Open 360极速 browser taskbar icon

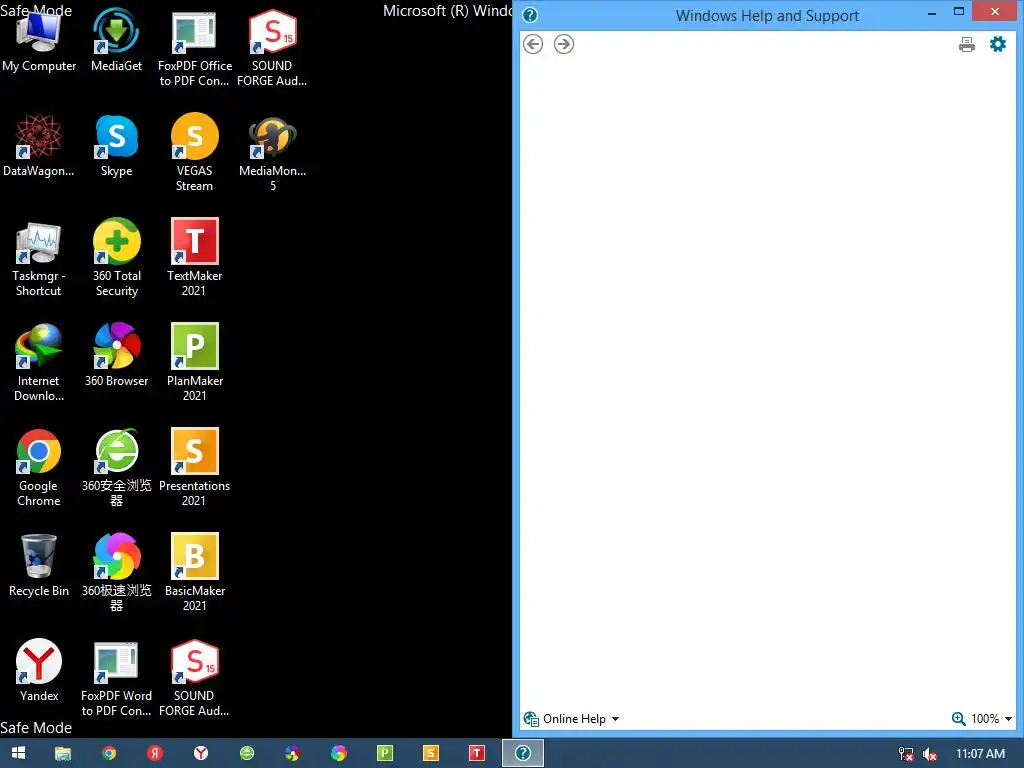339,753
